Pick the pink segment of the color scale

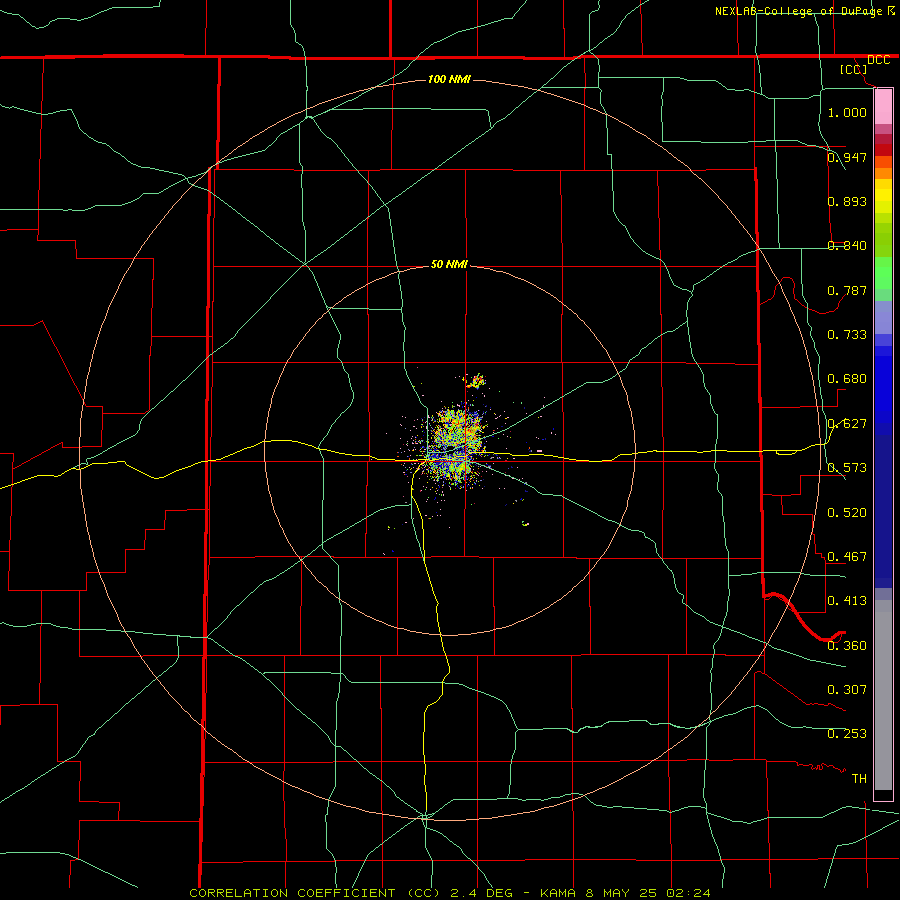(883, 107)
